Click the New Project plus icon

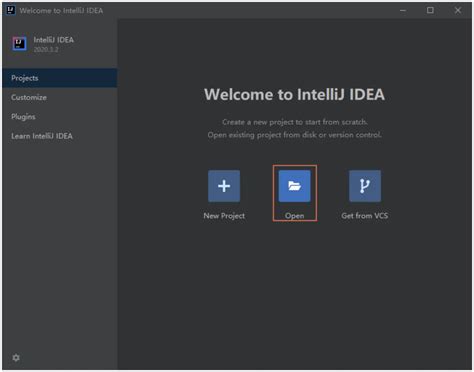pos(224,186)
